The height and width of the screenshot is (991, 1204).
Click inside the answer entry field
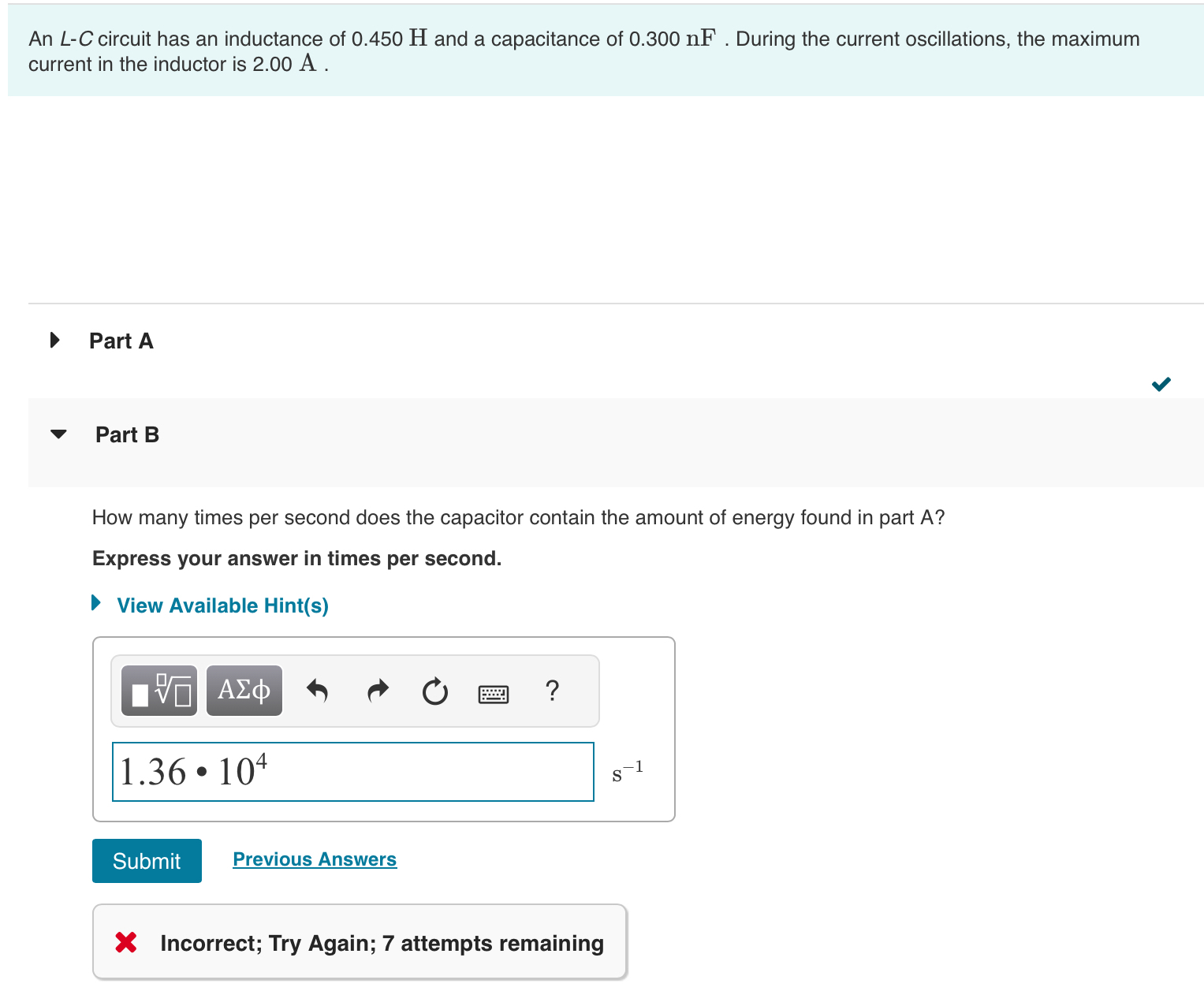tap(352, 772)
